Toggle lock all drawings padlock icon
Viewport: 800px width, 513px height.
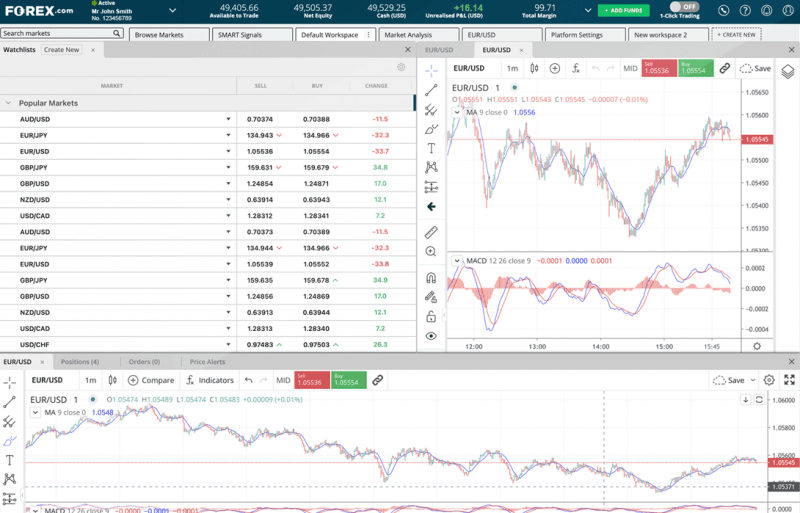pos(431,316)
